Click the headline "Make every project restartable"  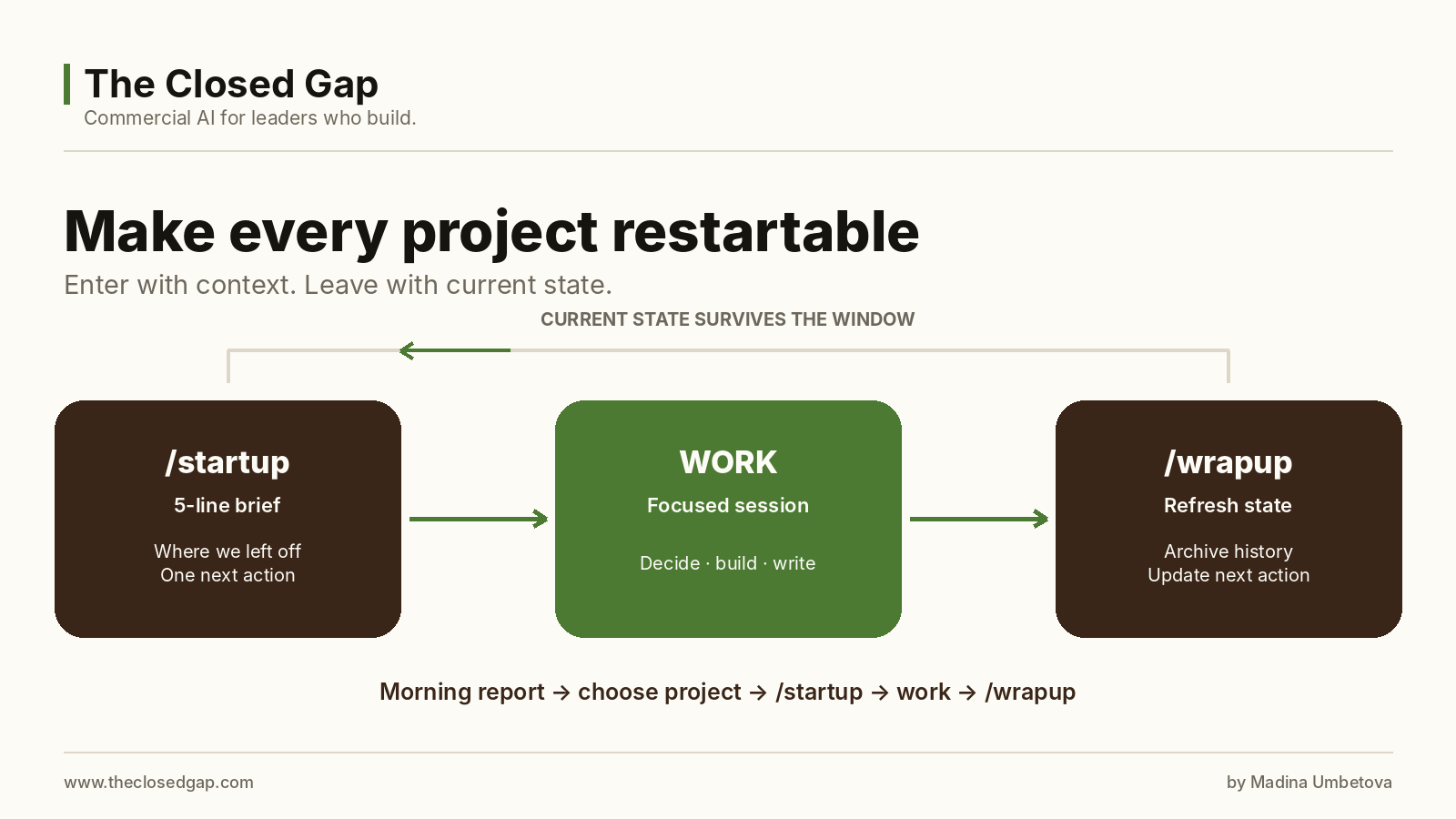[491, 233]
